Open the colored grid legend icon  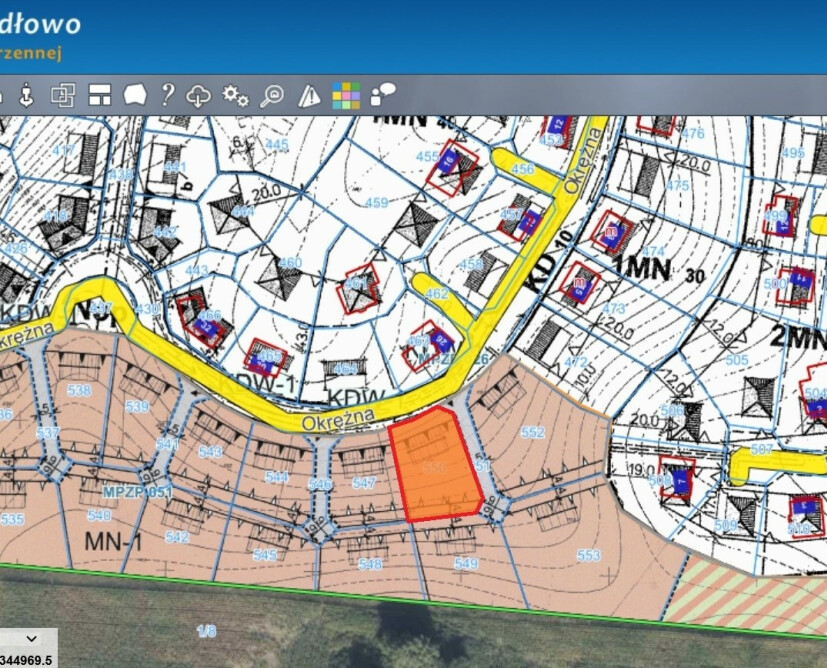tap(346, 96)
